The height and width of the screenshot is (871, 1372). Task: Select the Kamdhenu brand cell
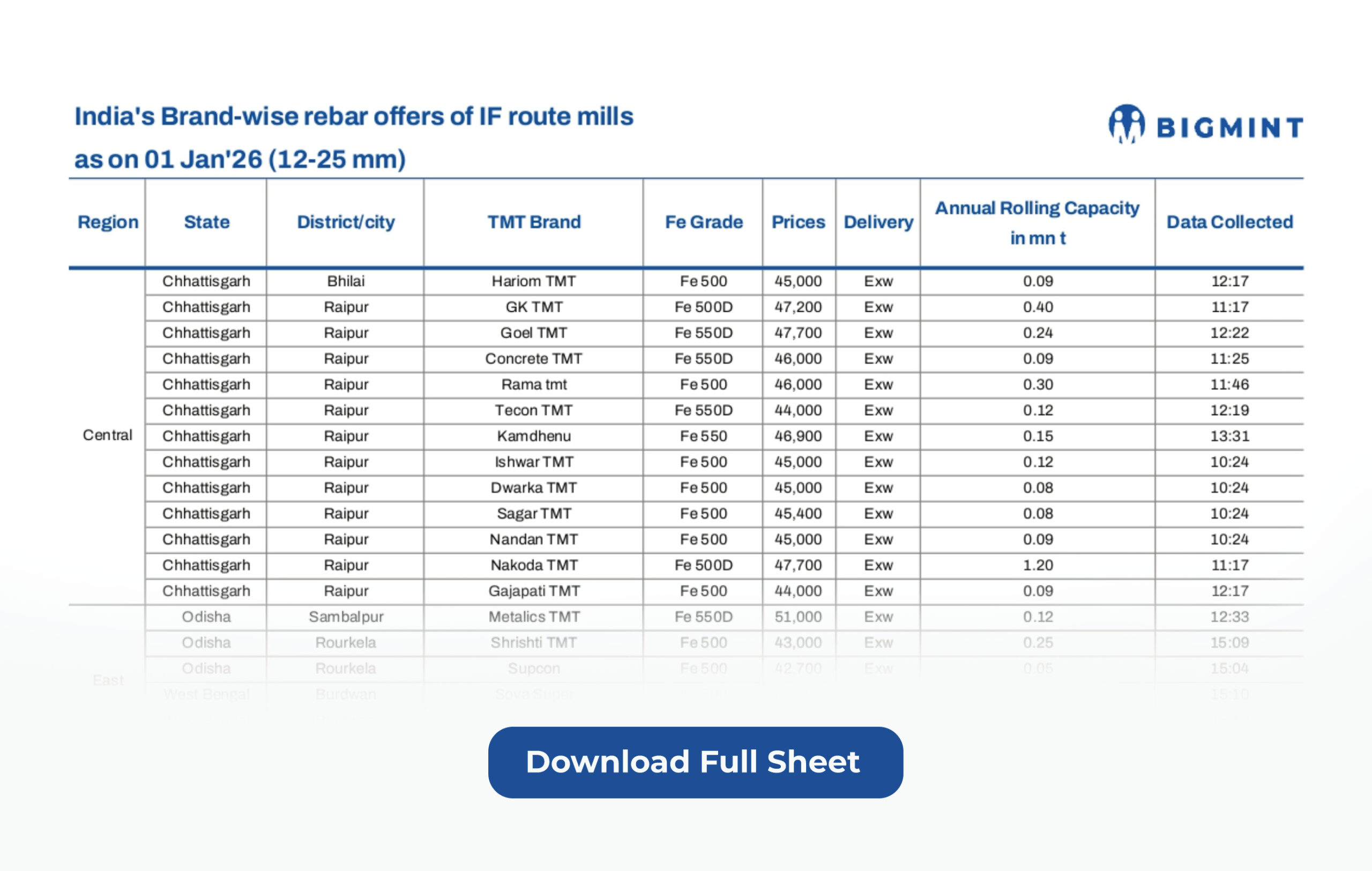pos(534,437)
